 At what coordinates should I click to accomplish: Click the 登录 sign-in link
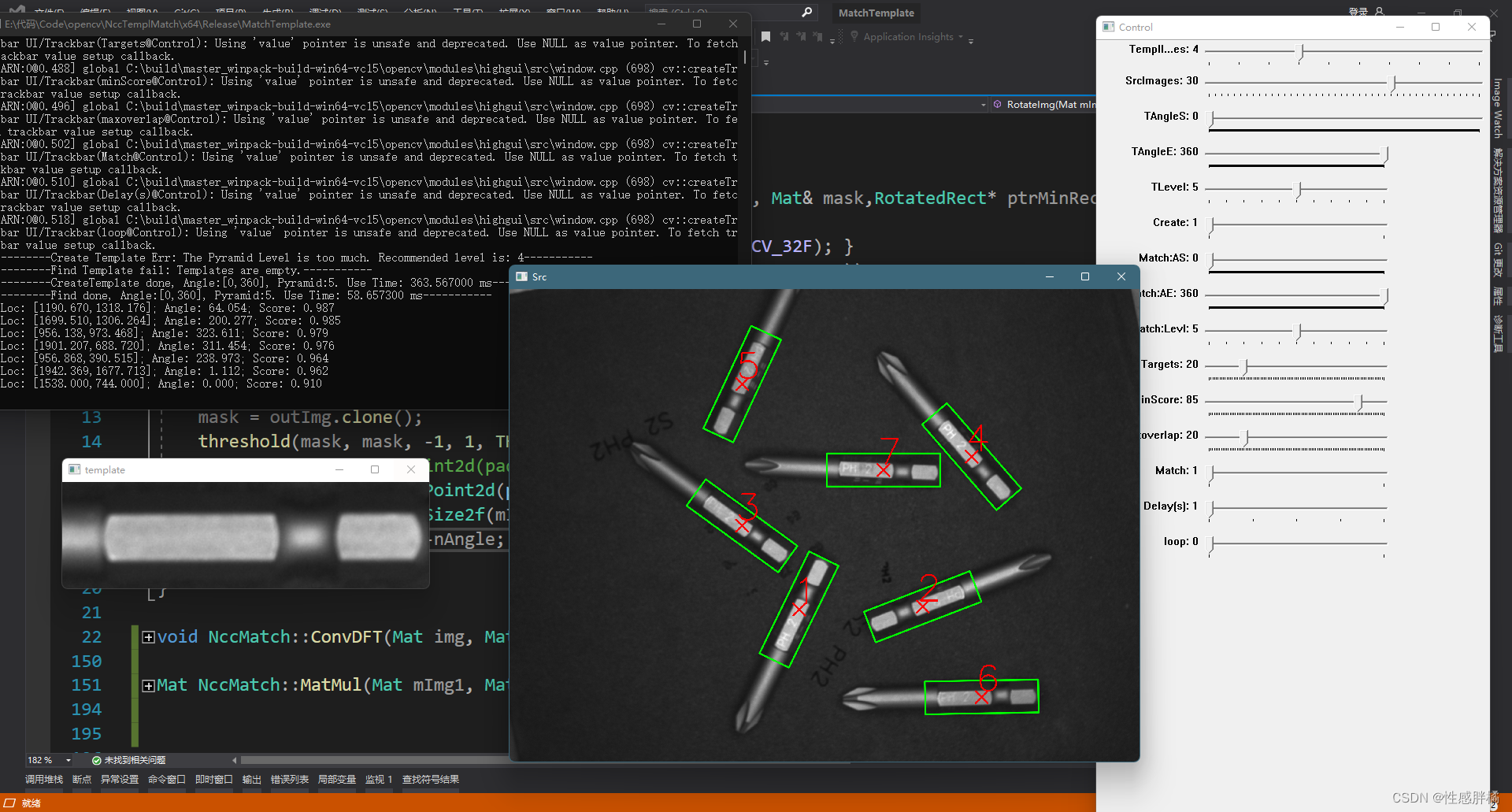click(x=1358, y=12)
